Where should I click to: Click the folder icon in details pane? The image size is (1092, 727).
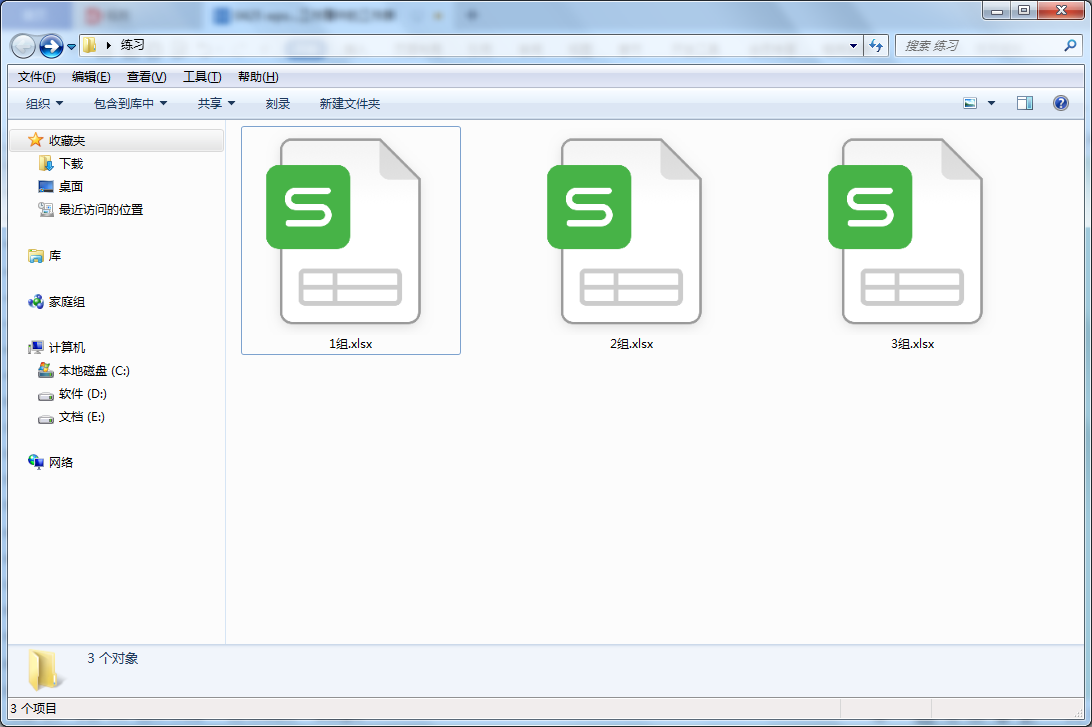[45, 670]
